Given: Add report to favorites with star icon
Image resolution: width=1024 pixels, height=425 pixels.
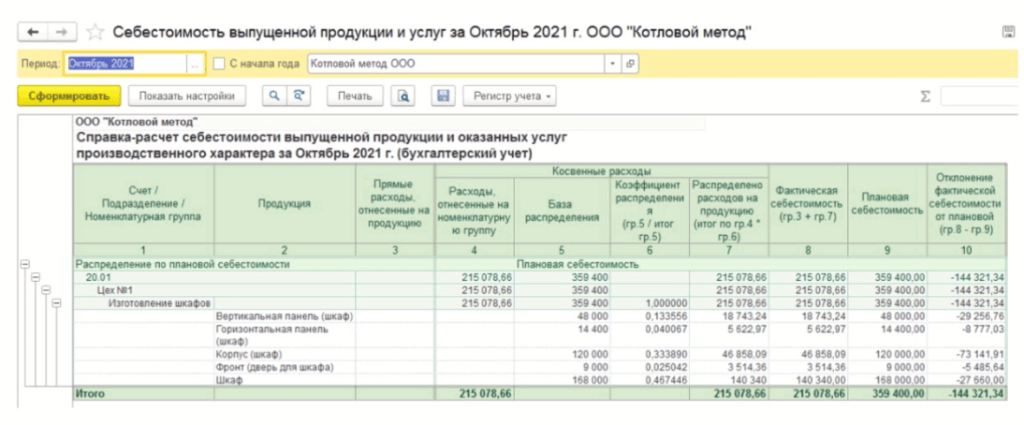Looking at the screenshot, I should click(96, 33).
